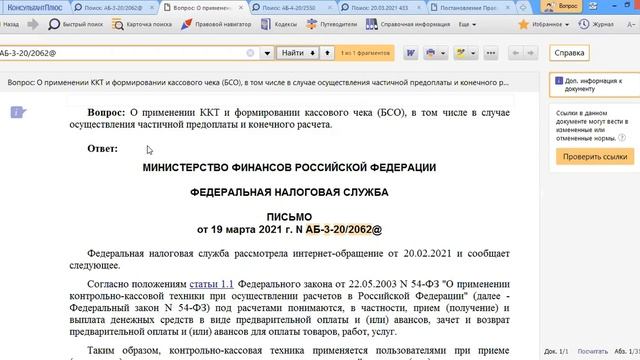Close the Поиск: 20.03.2021 433 tab
Viewport: 640px width, 360px height.
pyautogui.click(x=418, y=8)
